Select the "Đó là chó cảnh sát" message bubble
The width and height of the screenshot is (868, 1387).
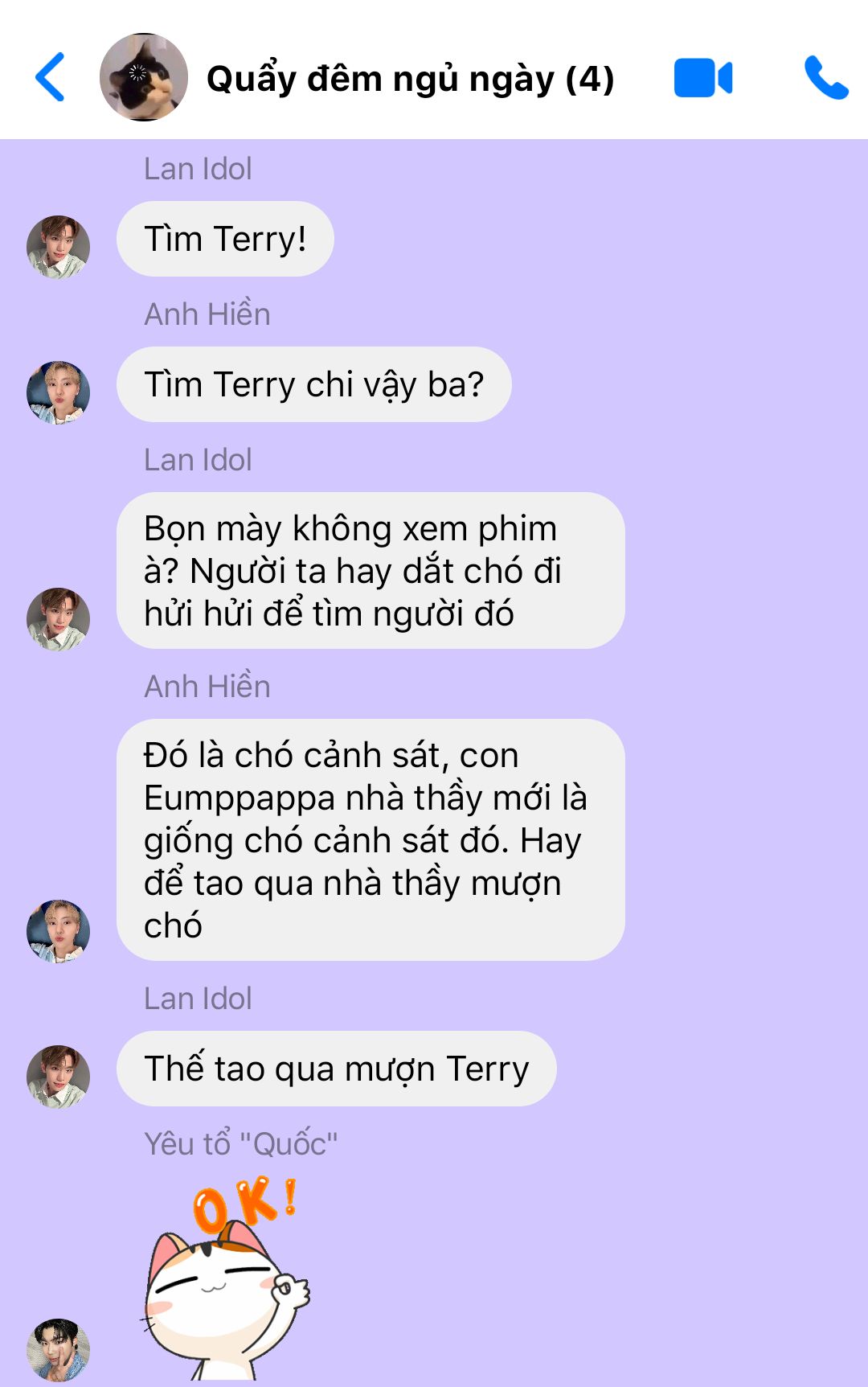(x=371, y=839)
